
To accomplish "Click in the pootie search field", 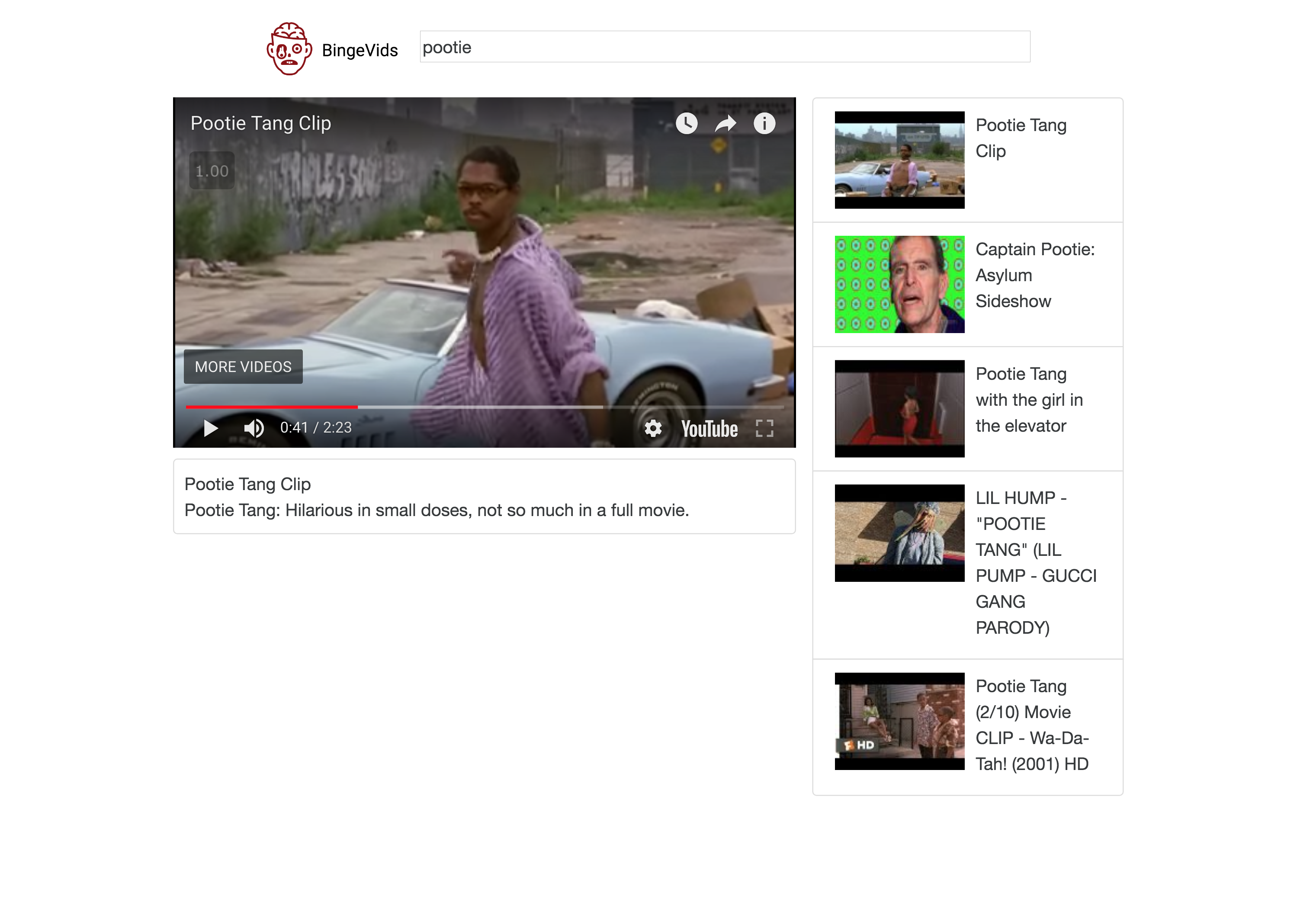I will coord(724,47).
